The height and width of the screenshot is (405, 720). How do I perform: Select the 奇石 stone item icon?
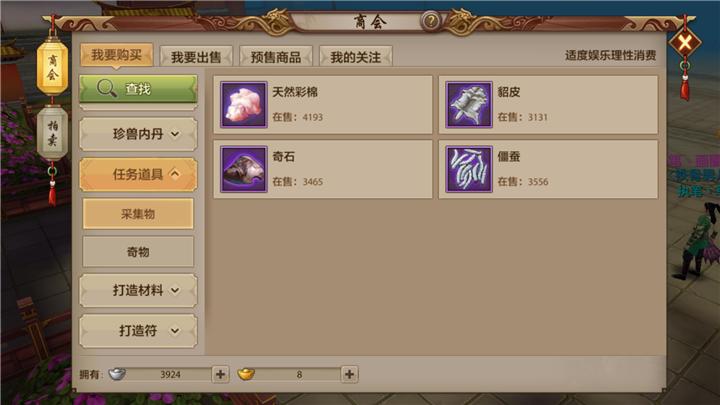[243, 169]
